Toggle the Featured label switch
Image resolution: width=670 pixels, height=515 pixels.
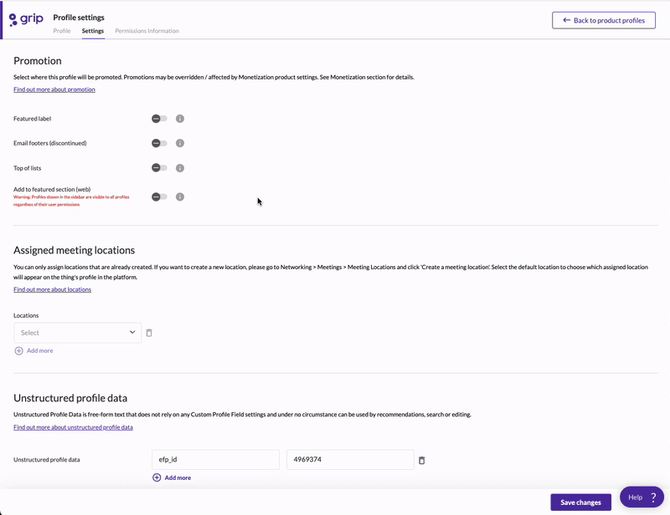click(159, 118)
